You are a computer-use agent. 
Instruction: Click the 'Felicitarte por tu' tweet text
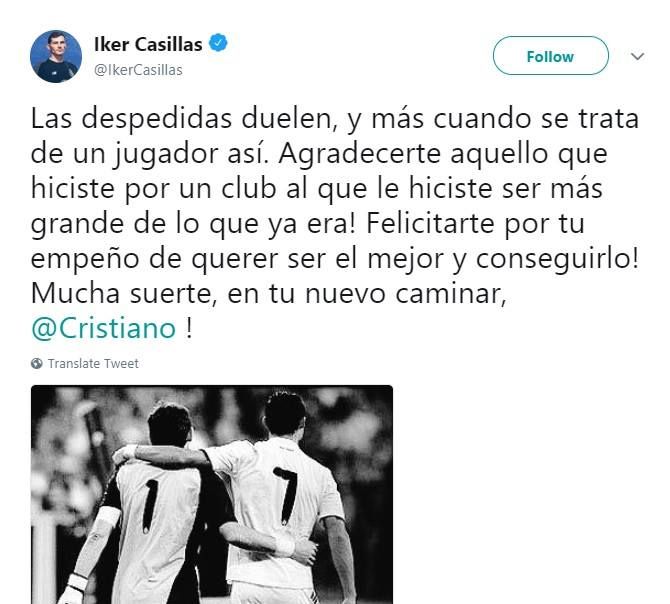coord(475,223)
